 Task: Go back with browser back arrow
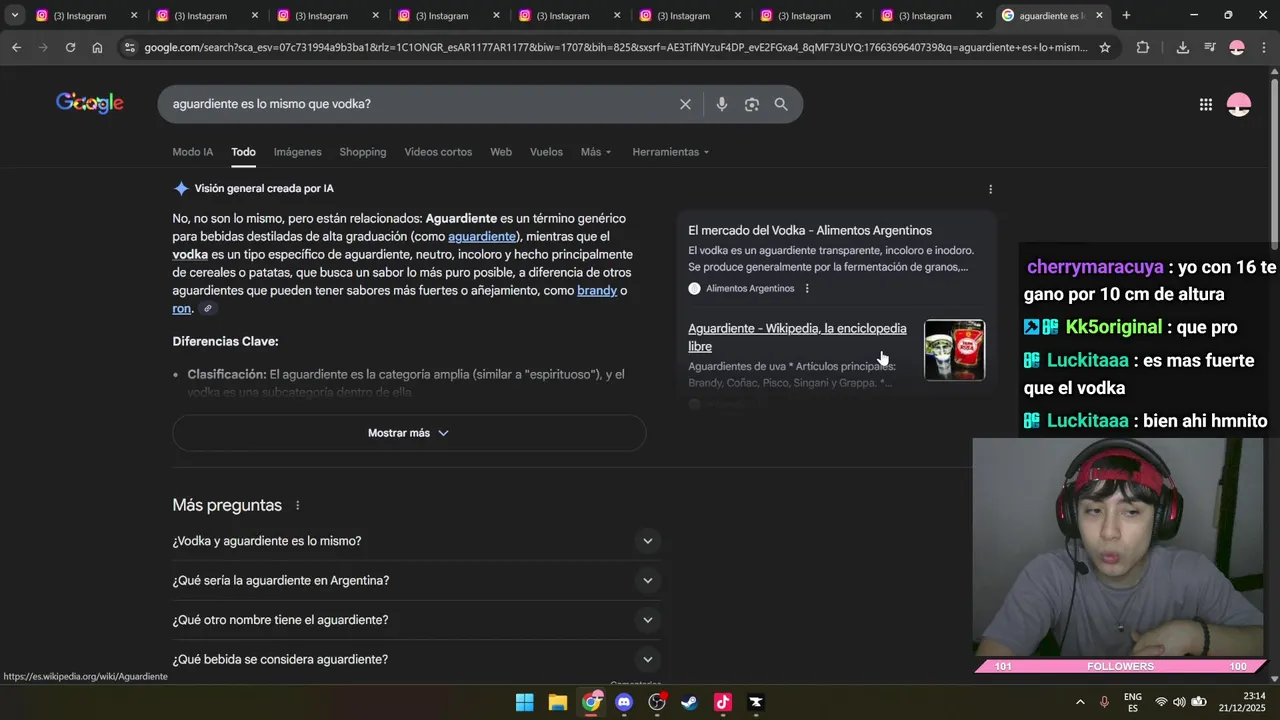[x=16, y=47]
